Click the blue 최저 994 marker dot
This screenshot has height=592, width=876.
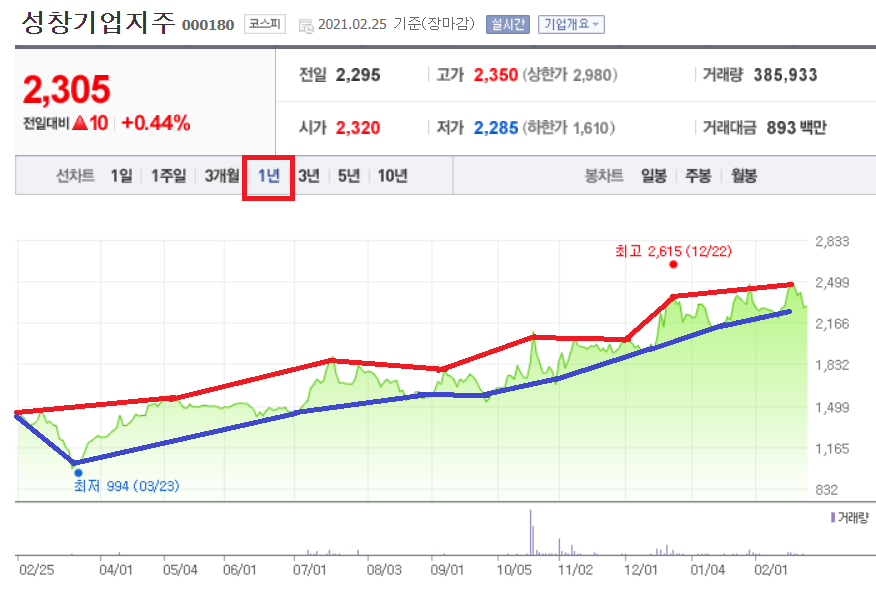[x=78, y=473]
